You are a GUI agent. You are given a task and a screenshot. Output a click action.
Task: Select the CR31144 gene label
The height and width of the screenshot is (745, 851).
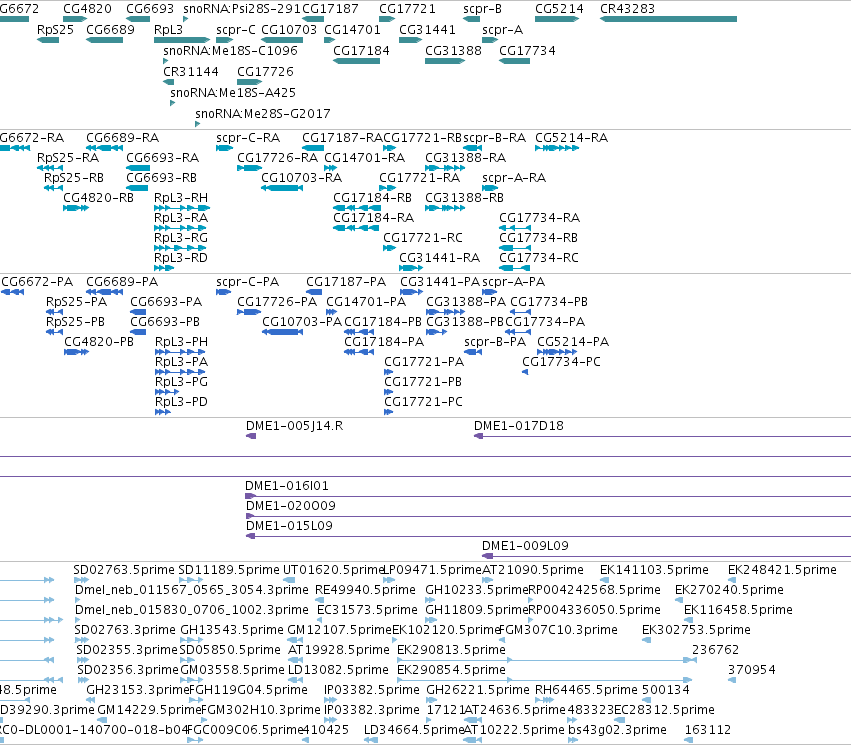point(191,72)
